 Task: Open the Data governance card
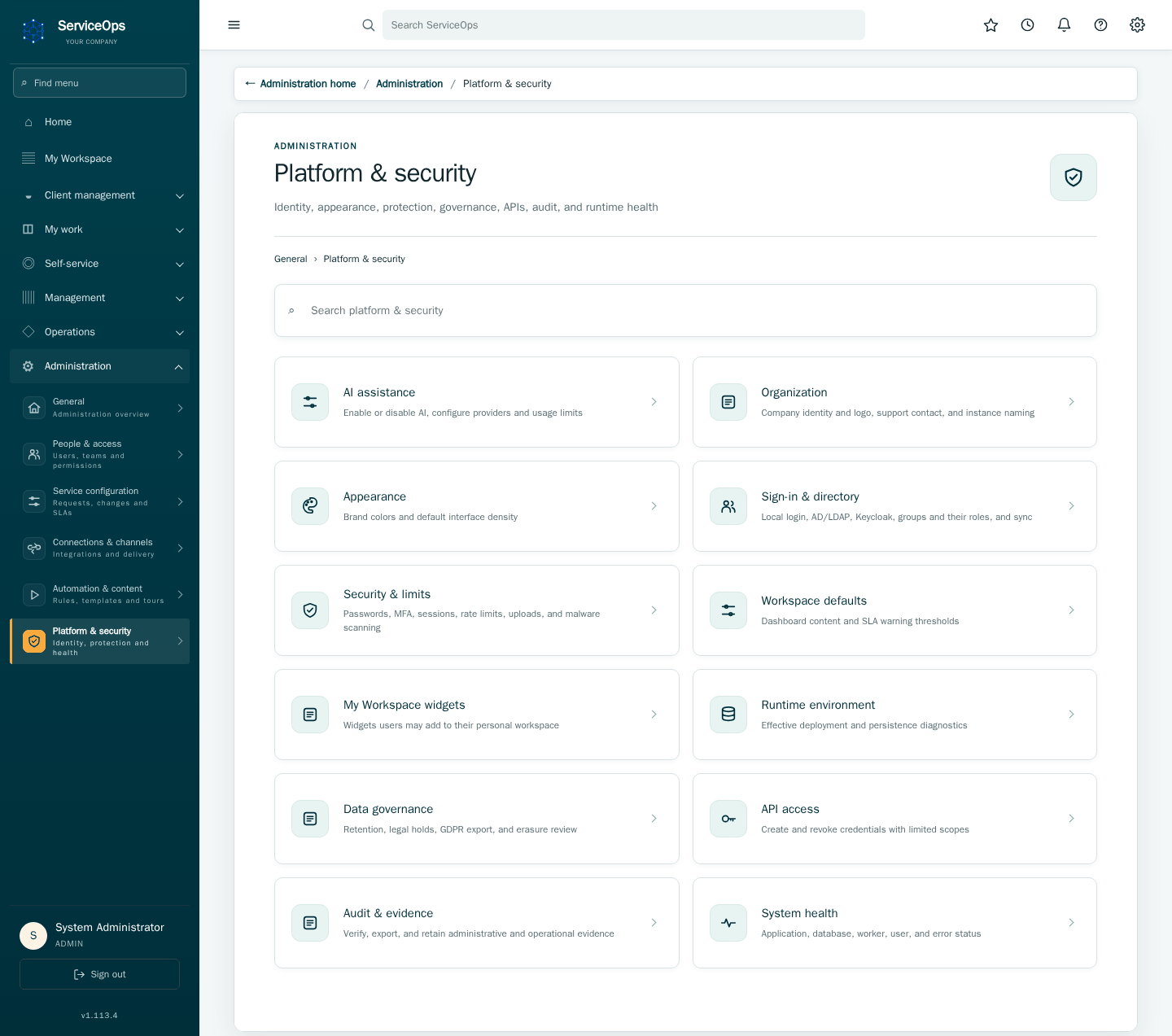point(477,819)
